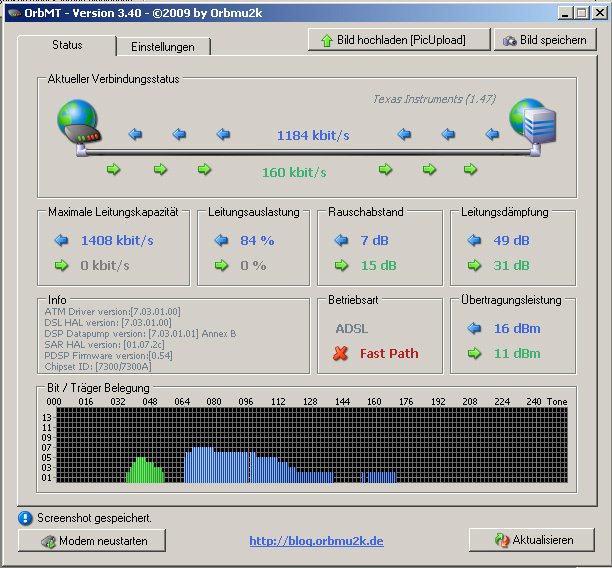Select the Status tab
612x568 pixels.
tap(67, 45)
